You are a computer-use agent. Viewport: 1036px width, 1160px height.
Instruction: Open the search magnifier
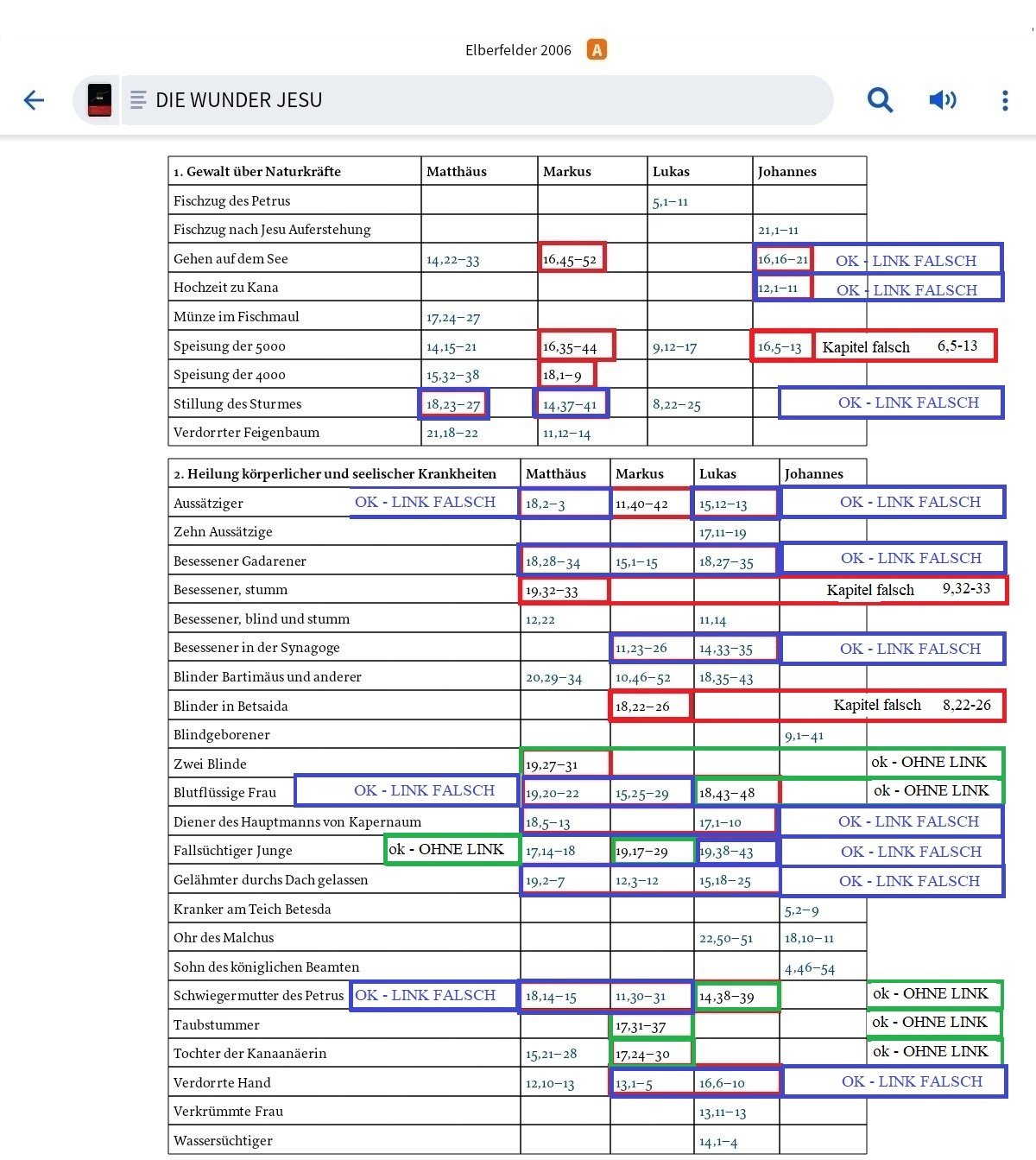click(880, 100)
